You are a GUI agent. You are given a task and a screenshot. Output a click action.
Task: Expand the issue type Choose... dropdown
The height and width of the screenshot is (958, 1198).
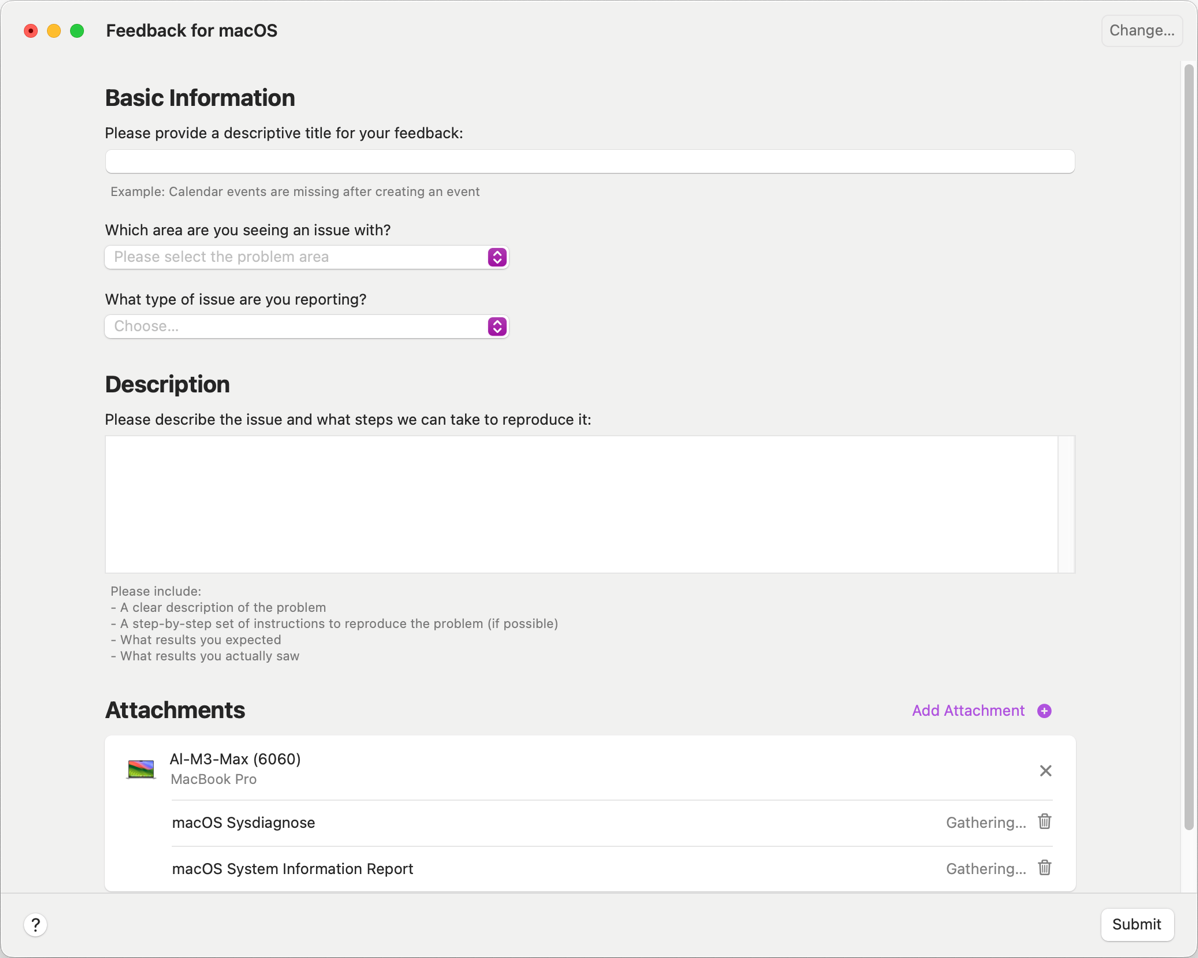[306, 326]
